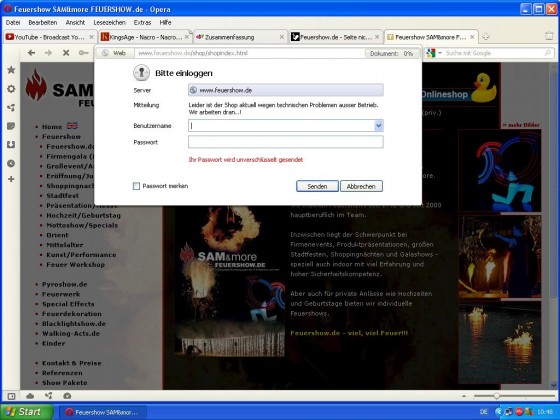The width and height of the screenshot is (560, 420).
Task: Click the DE language indicator in tray
Action: (x=484, y=412)
